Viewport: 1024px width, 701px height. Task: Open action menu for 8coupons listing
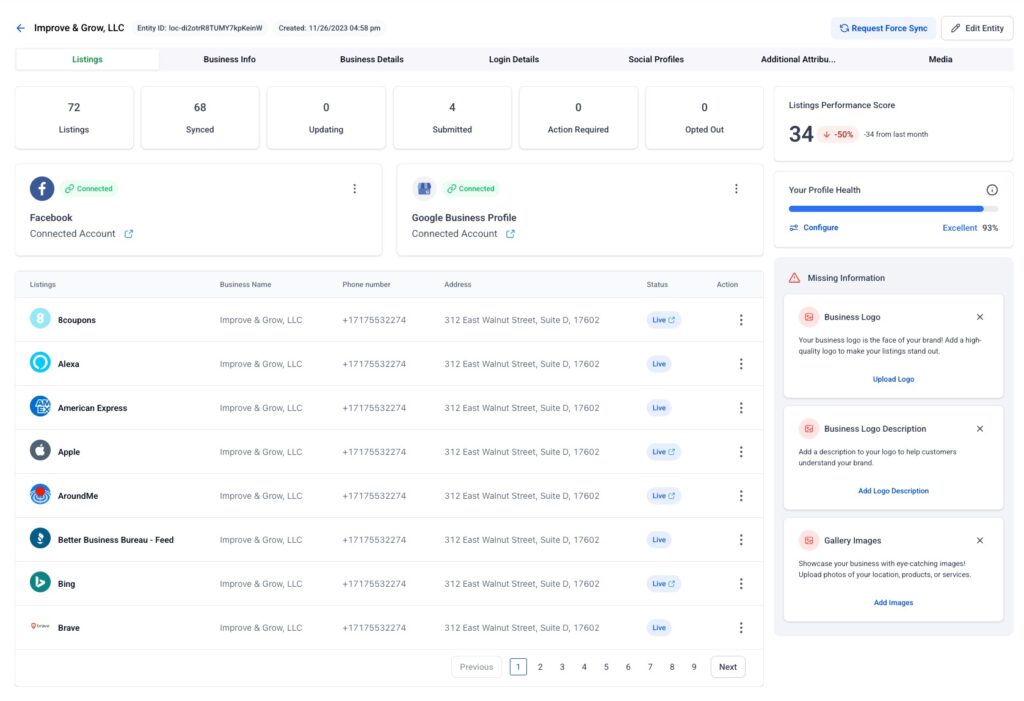(741, 320)
